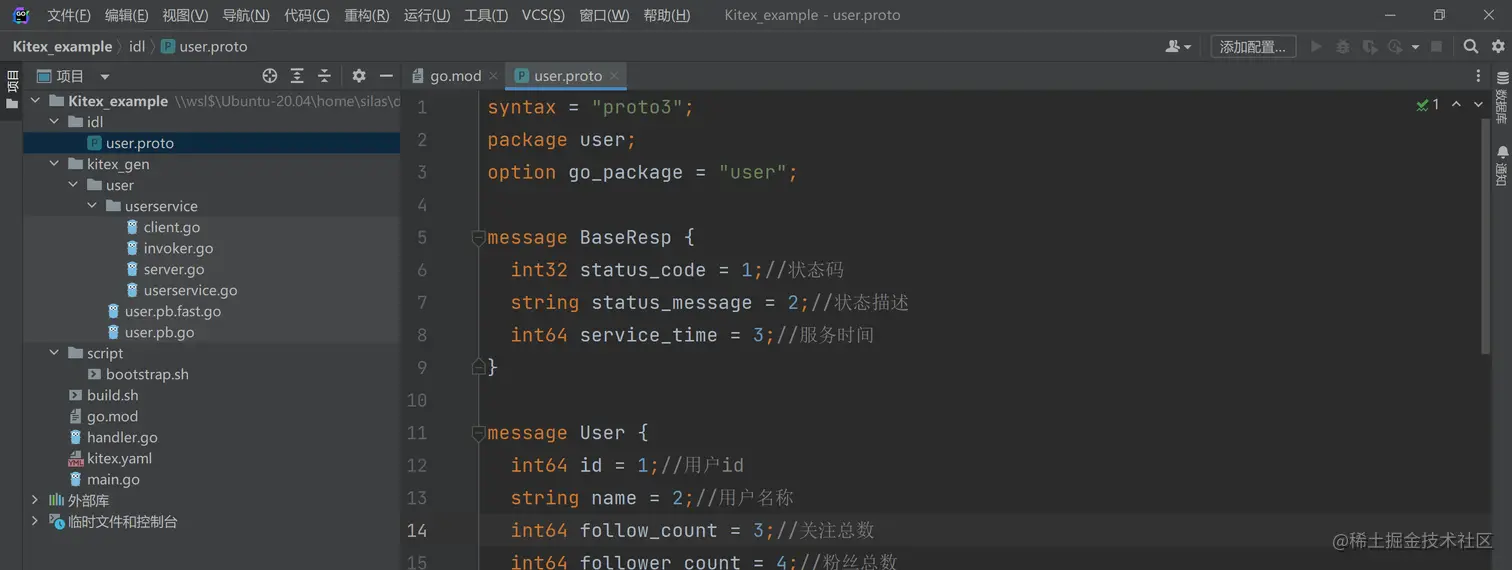Click the Collapse All icon in project panel
The image size is (1512, 570).
point(324,76)
